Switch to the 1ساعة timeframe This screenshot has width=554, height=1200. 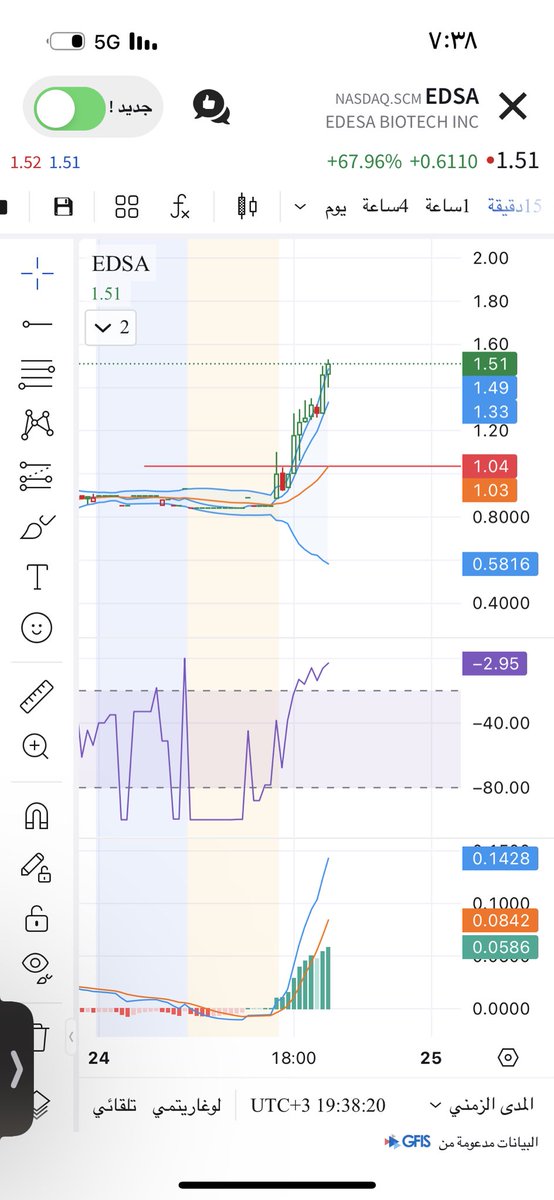click(448, 207)
